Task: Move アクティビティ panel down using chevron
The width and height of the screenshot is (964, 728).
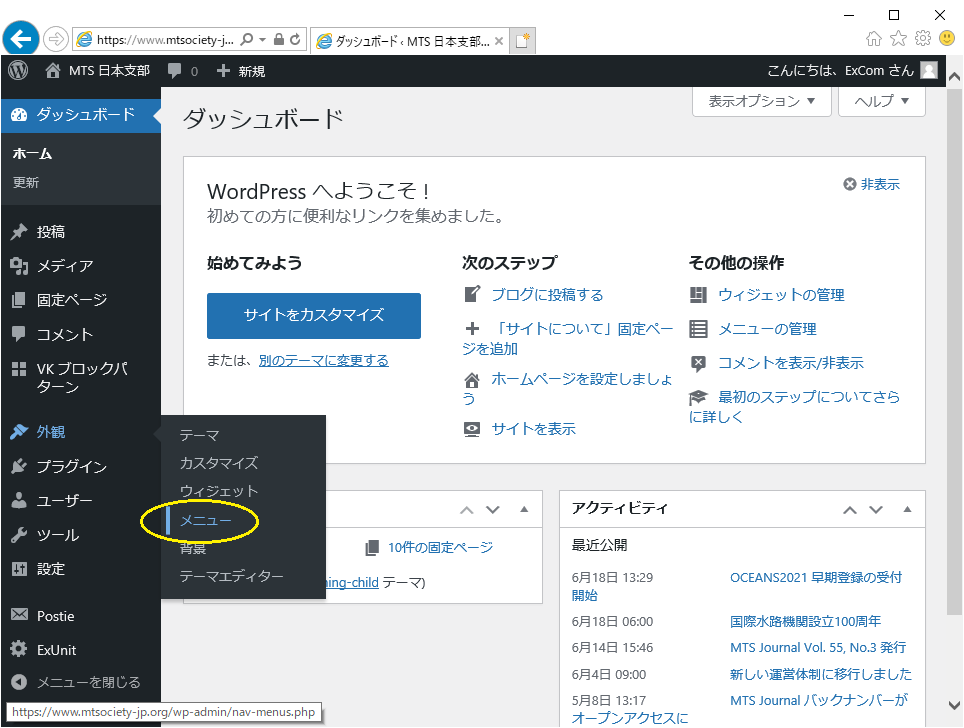Action: click(877, 509)
